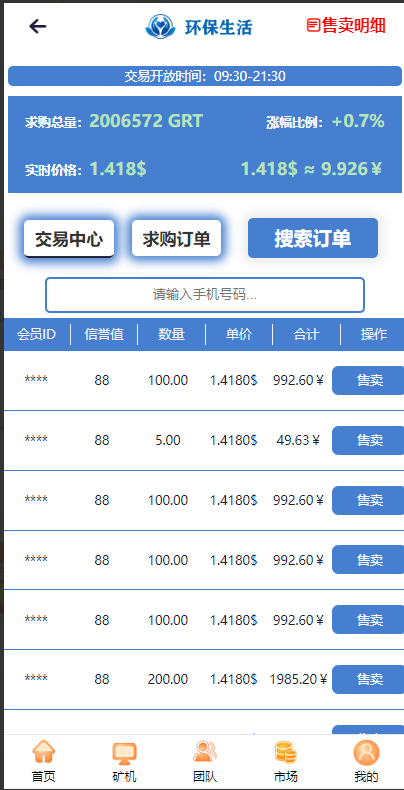The image size is (404, 790).
Task: Open 售卖明细 list icon at top right
Action: pyautogui.click(x=314, y=25)
